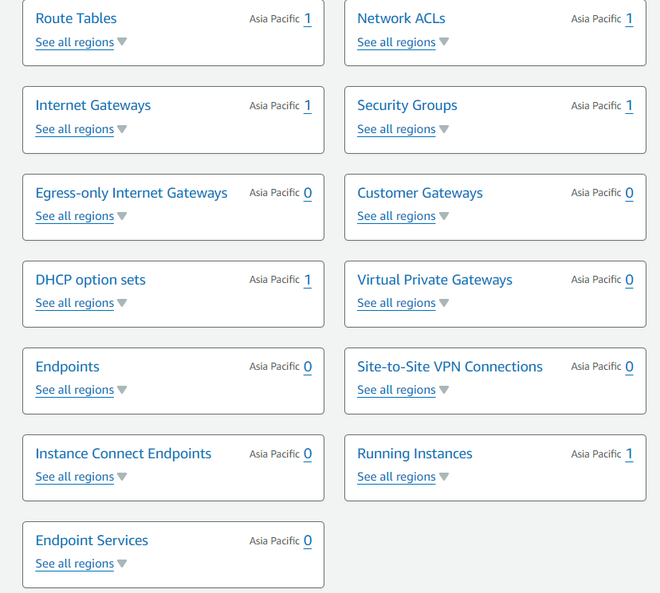Open the Customer Gateways link
Image resolution: width=660 pixels, height=593 pixels.
420,193
